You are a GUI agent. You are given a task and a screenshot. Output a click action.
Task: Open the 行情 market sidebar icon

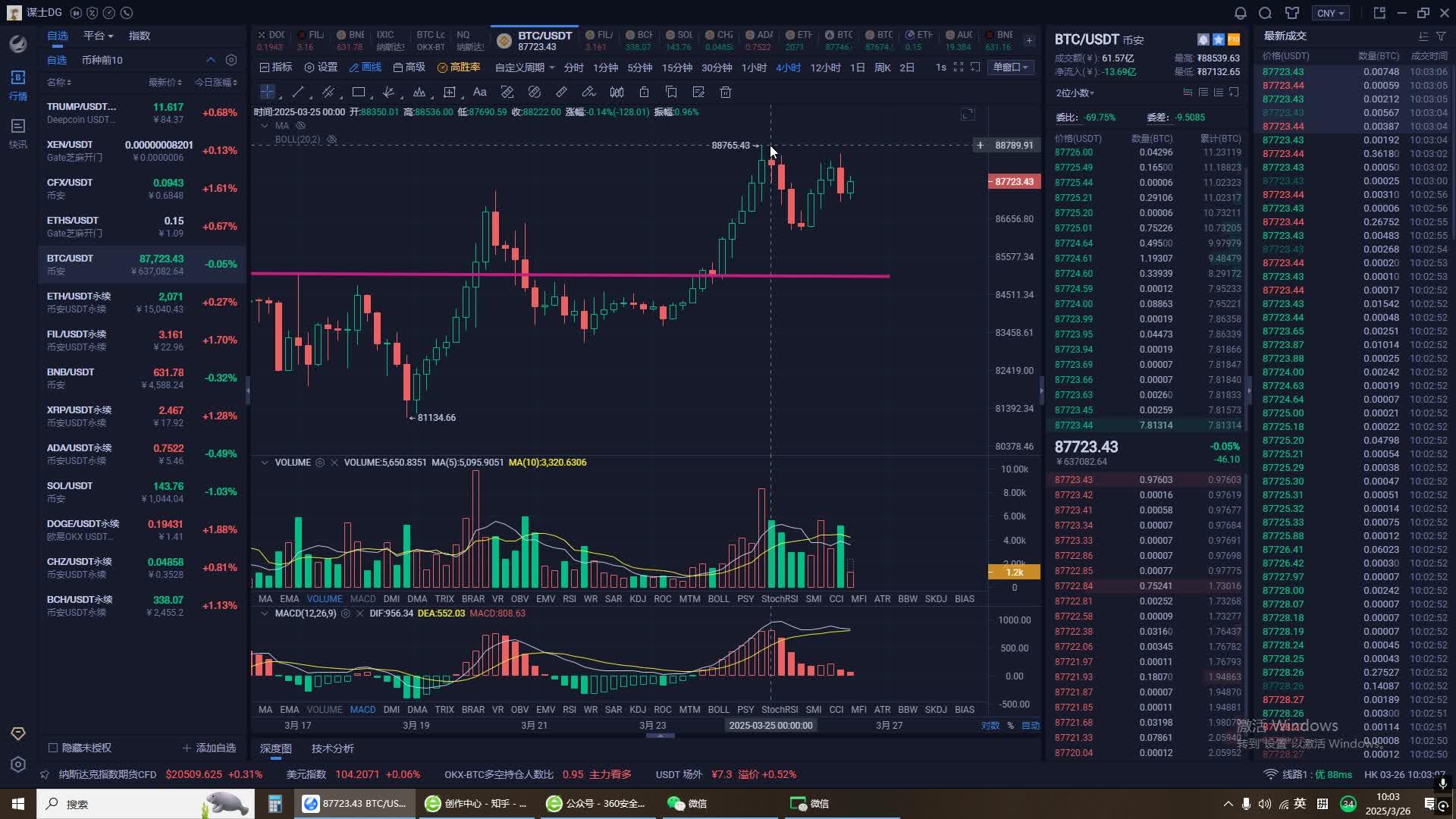[18, 85]
